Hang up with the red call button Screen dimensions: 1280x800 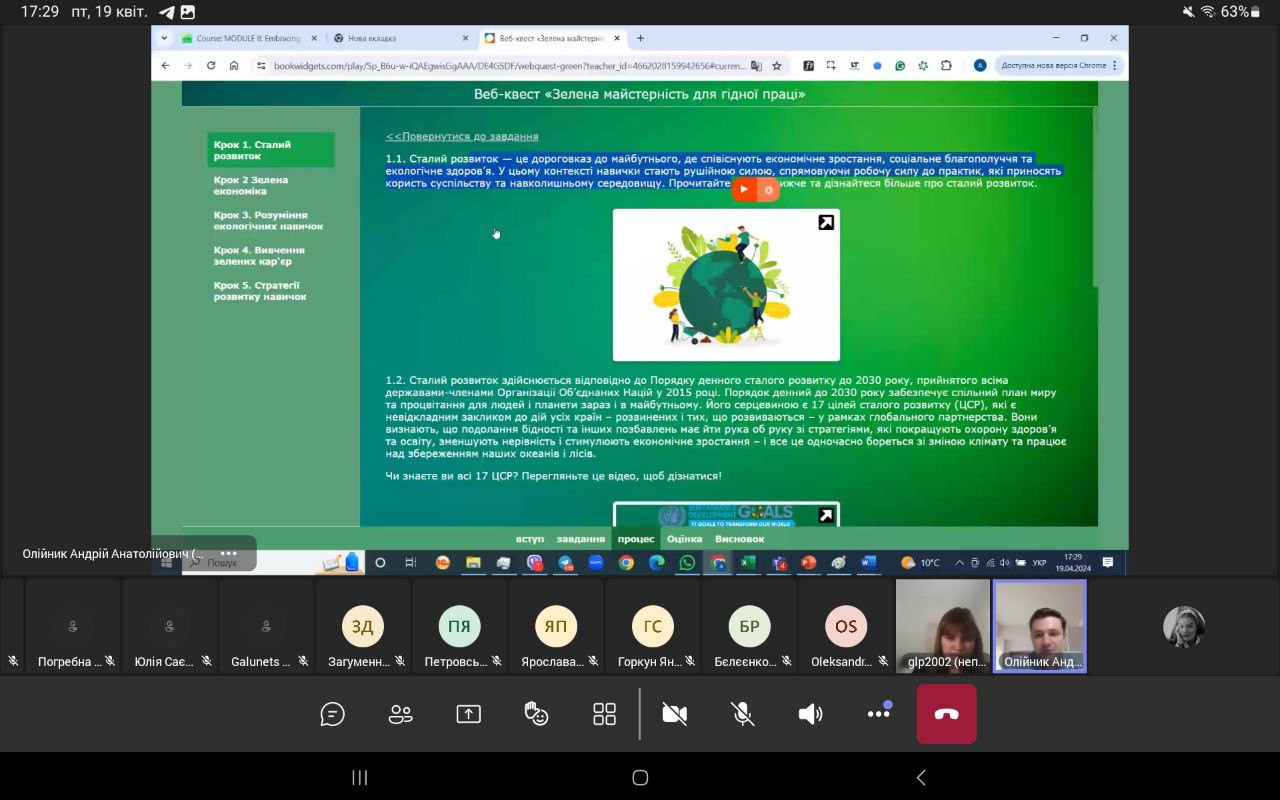point(946,714)
